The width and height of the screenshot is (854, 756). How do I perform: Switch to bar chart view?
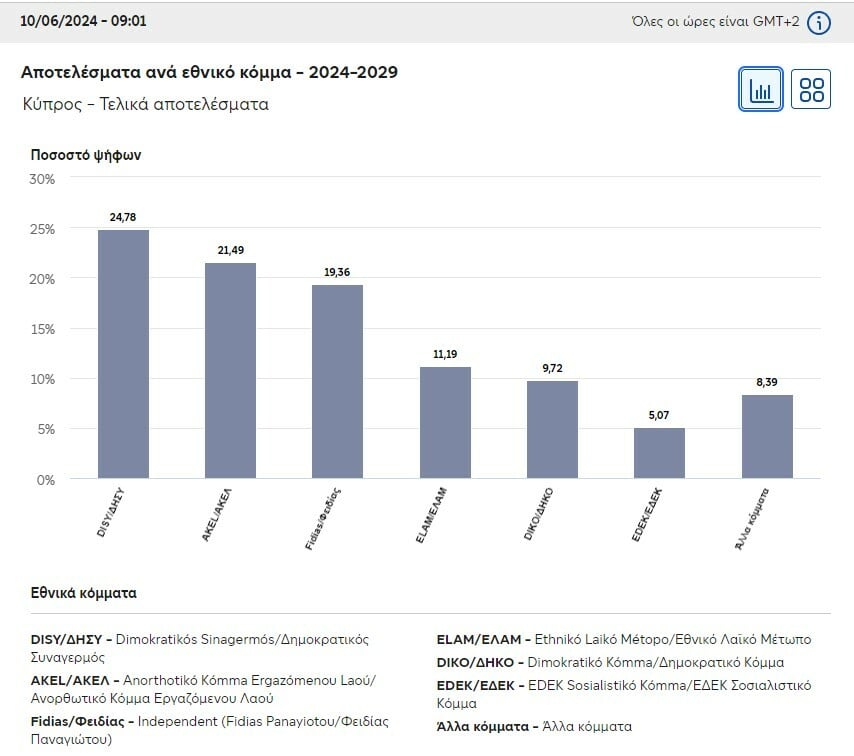(760, 89)
